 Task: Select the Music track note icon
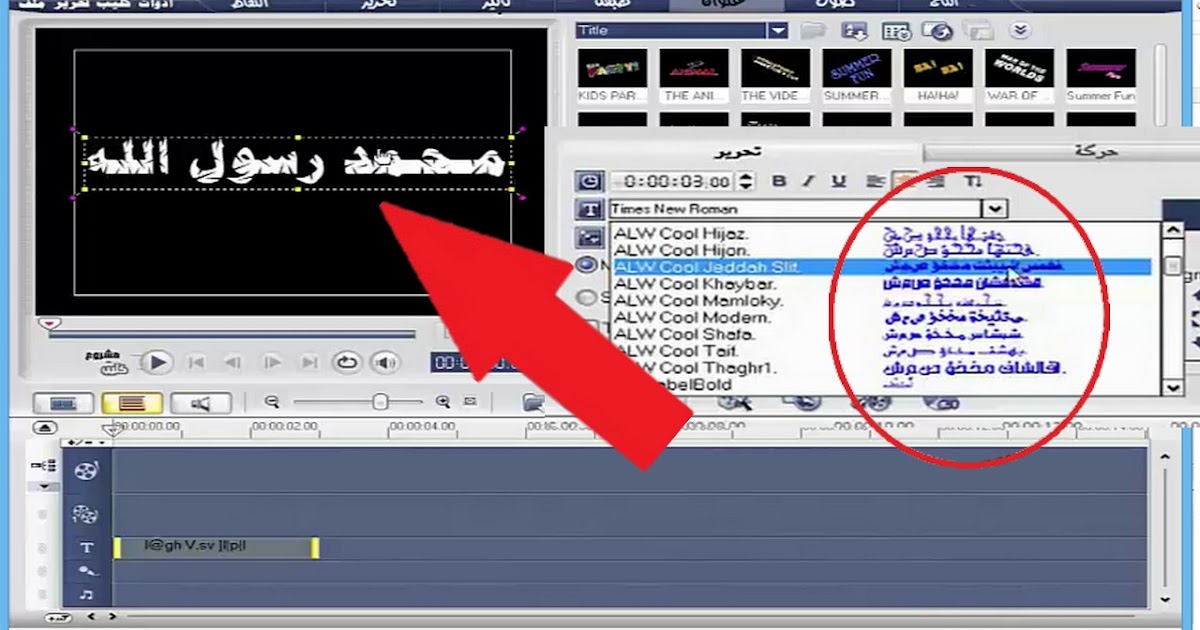[87, 595]
